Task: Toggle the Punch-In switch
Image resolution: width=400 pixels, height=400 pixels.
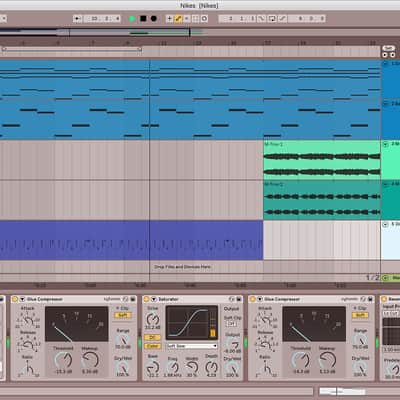Action: point(261,19)
